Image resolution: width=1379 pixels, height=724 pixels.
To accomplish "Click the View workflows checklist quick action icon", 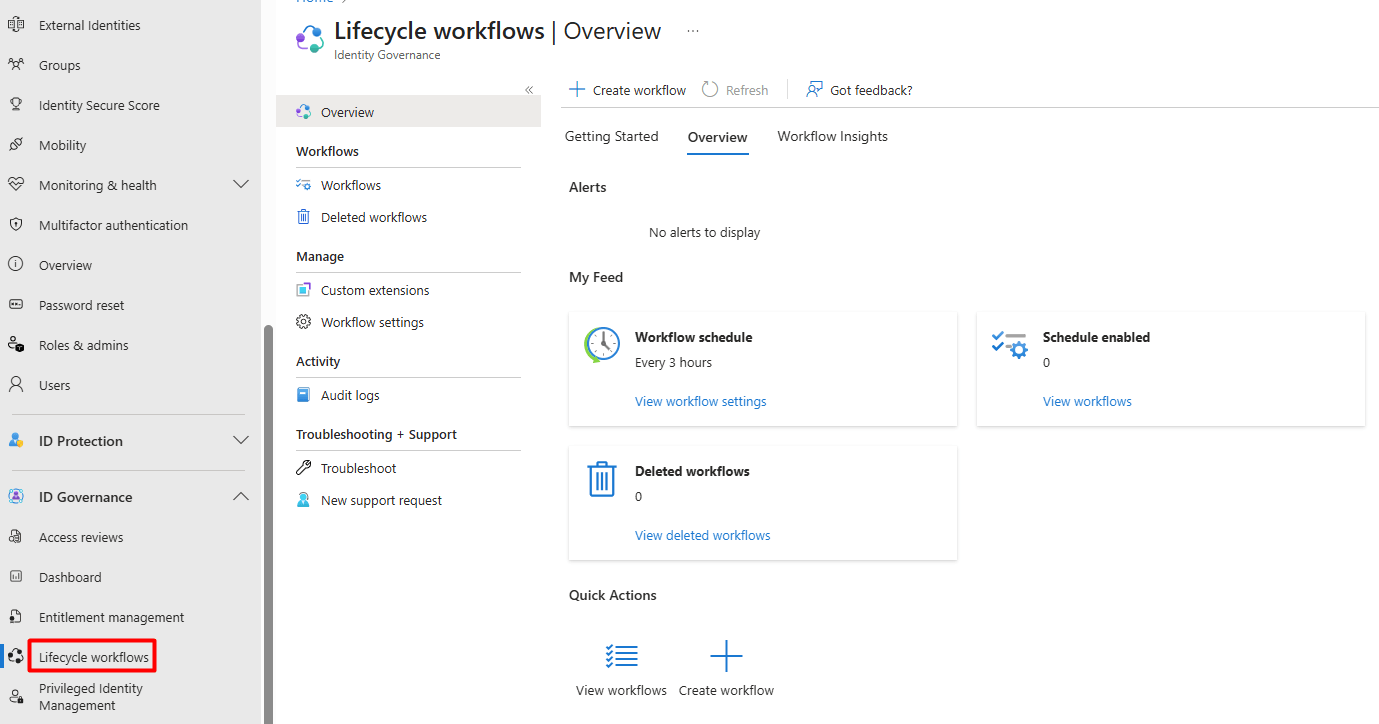I will [x=621, y=656].
